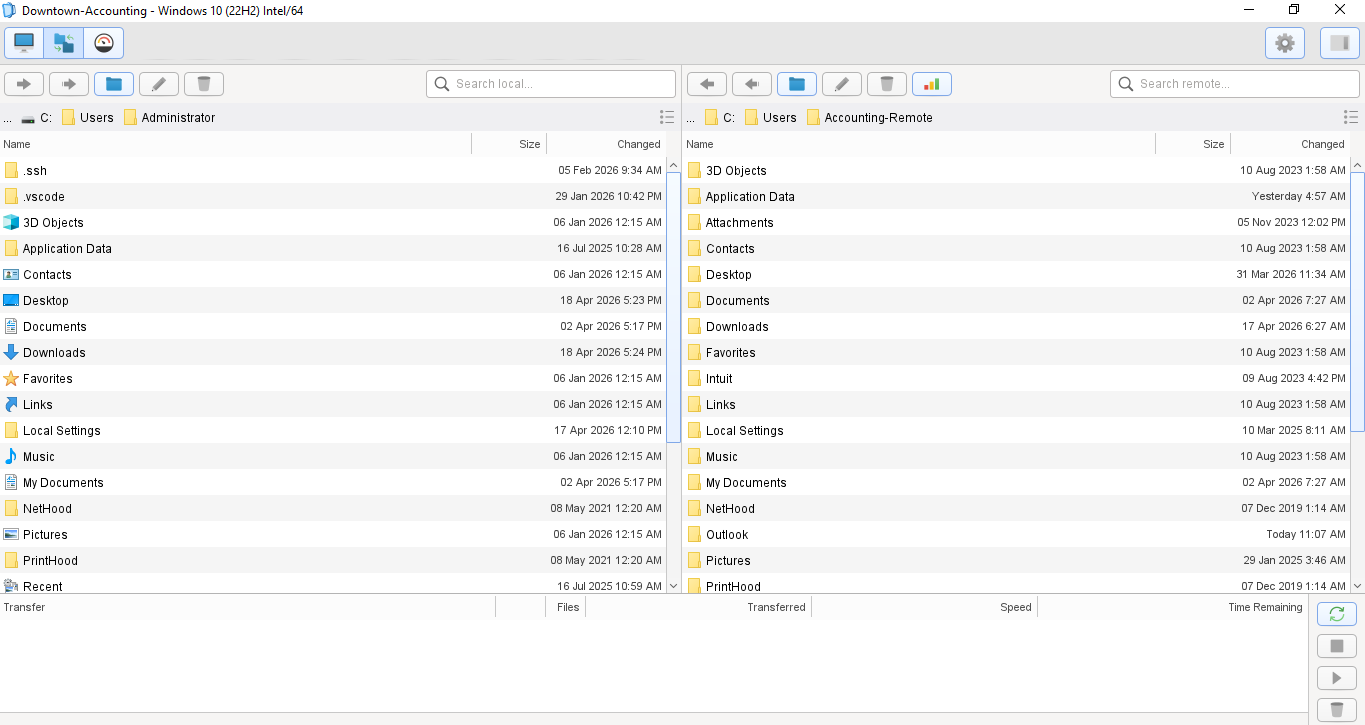Resume transfers with the play icon

(x=1337, y=677)
